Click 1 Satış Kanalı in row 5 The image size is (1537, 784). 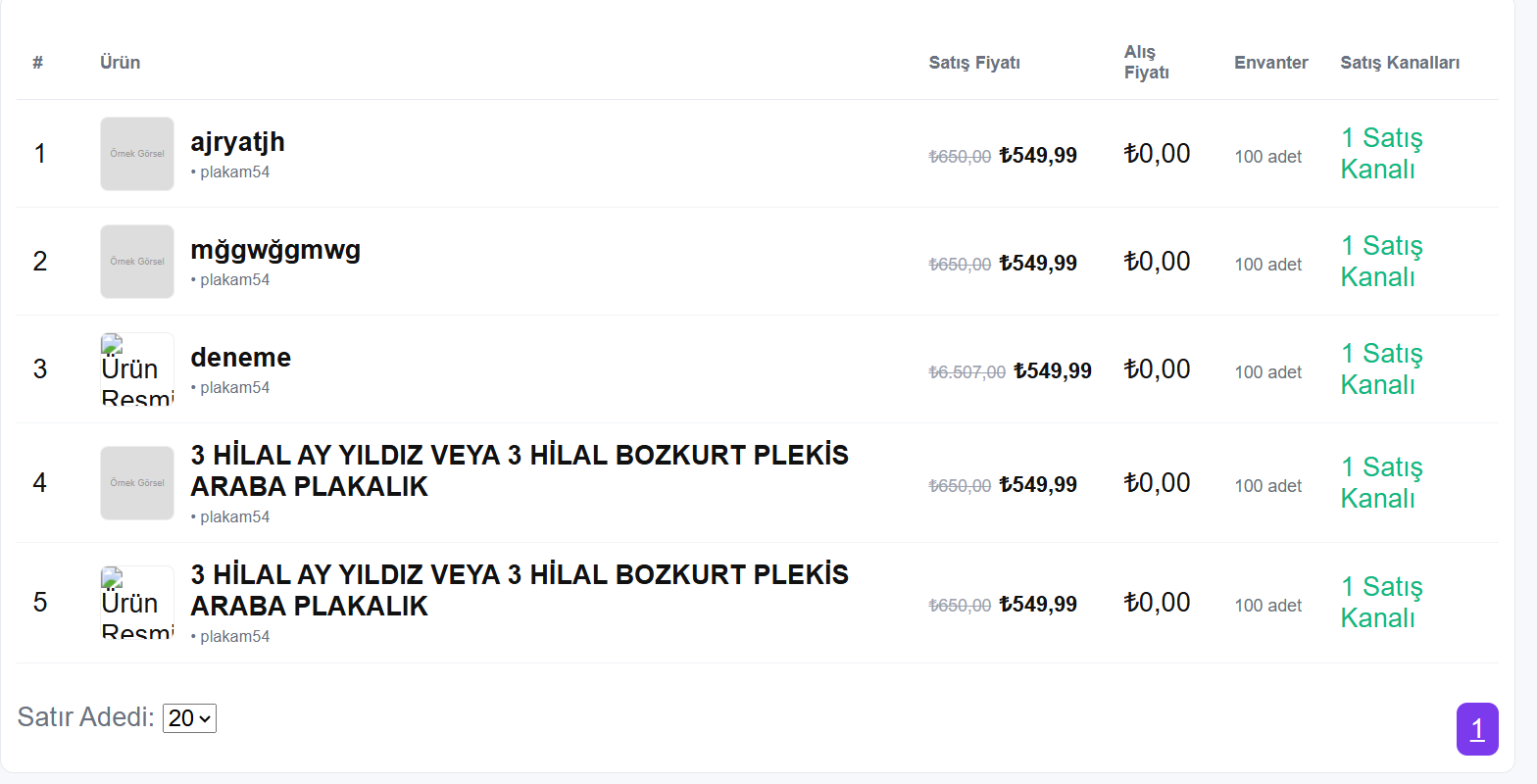[x=1381, y=603]
